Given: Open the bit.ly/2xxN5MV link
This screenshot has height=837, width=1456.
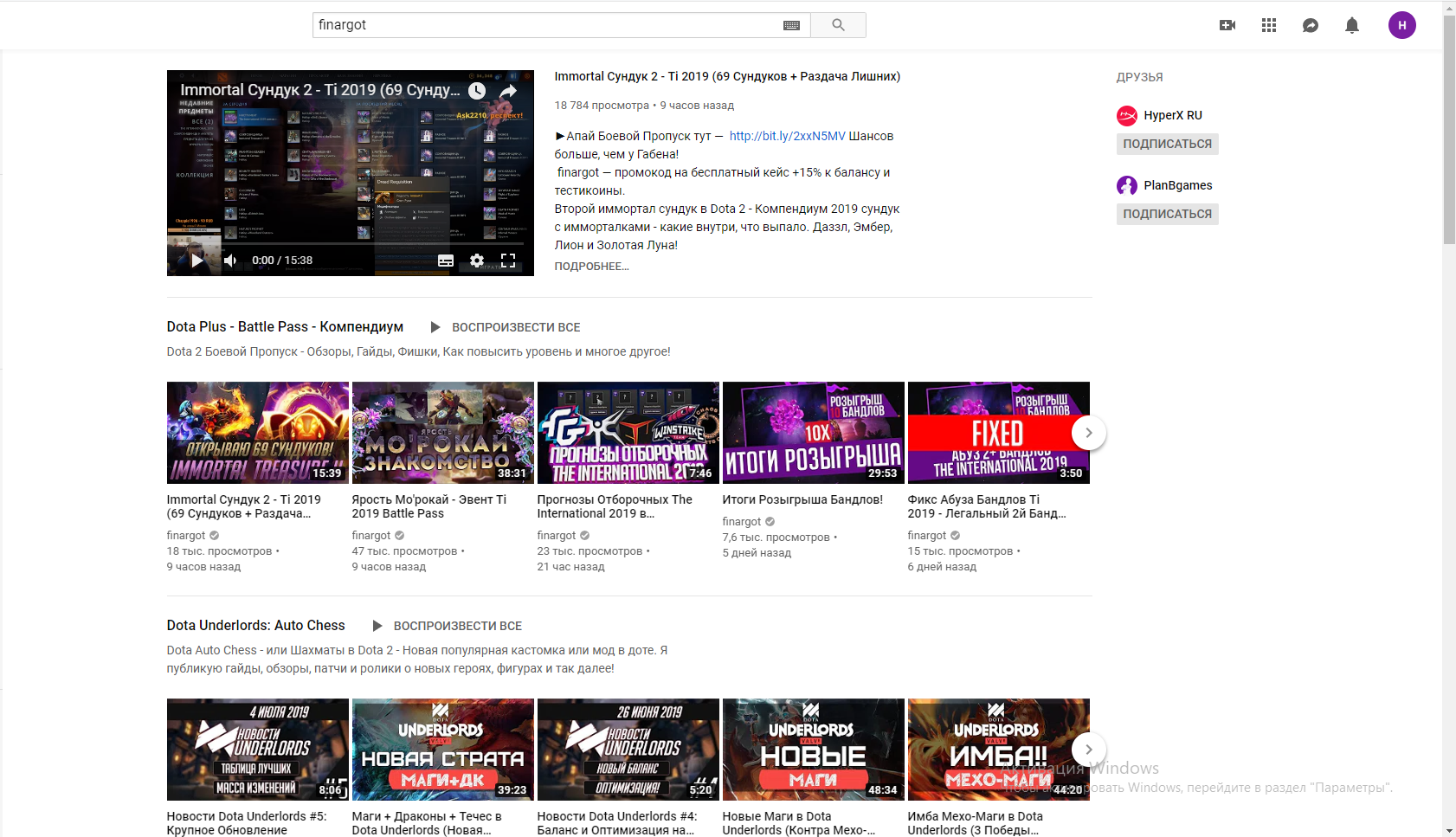Looking at the screenshot, I should click(787, 136).
